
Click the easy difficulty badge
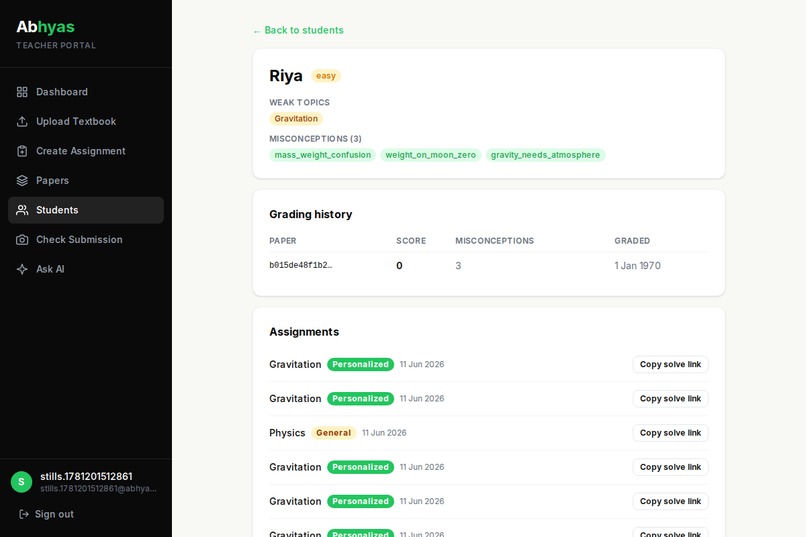point(326,76)
